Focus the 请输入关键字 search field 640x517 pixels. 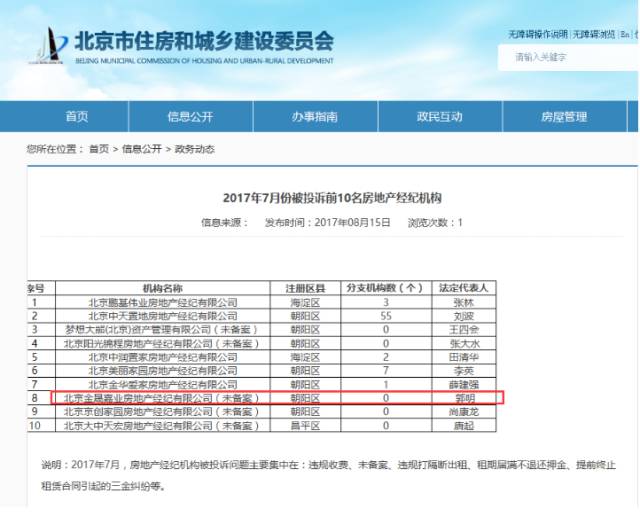point(568,58)
